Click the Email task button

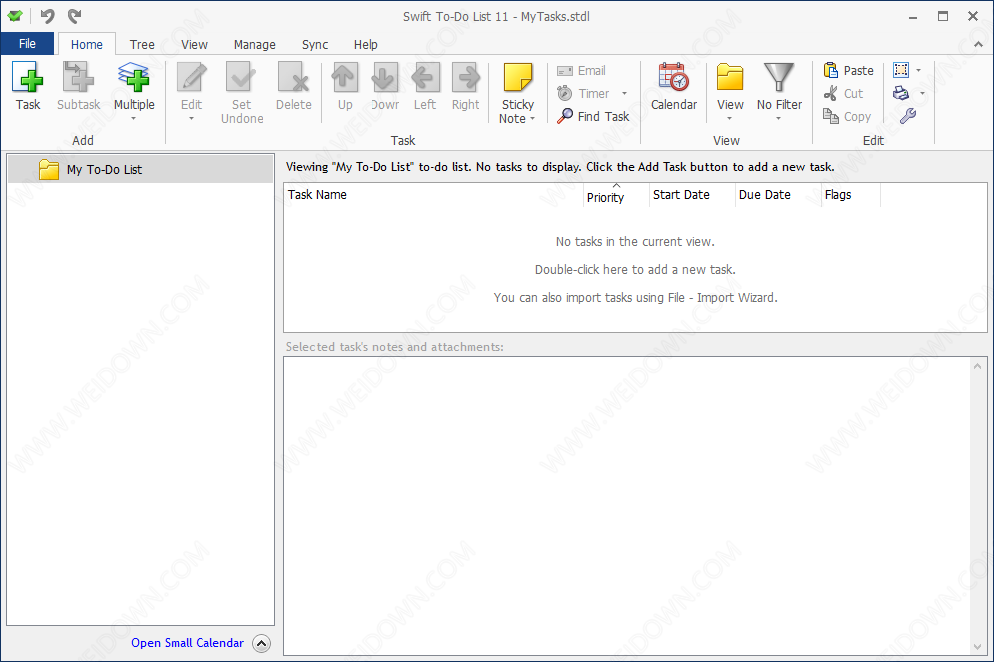tap(581, 70)
